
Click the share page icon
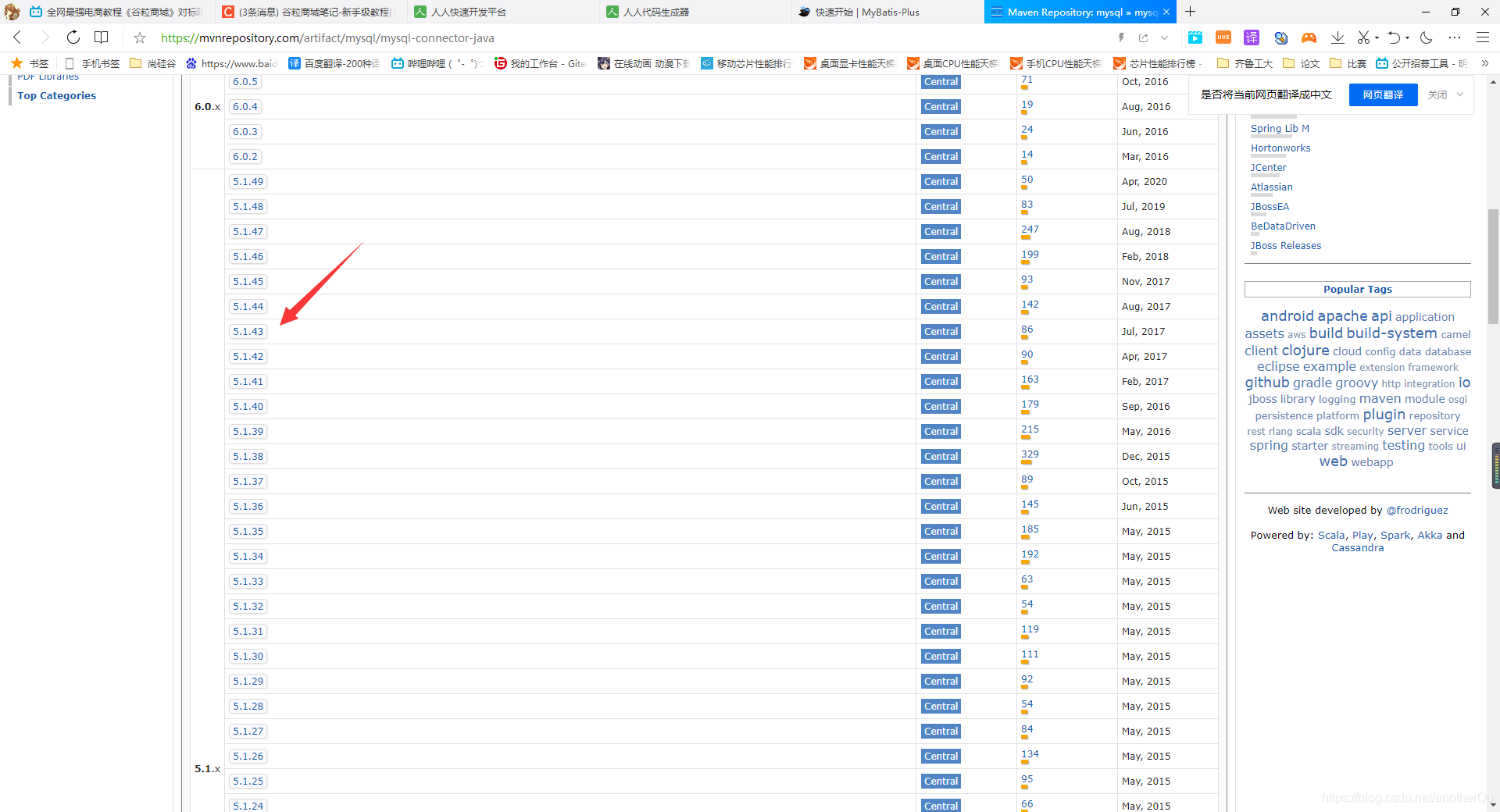pos(1144,37)
